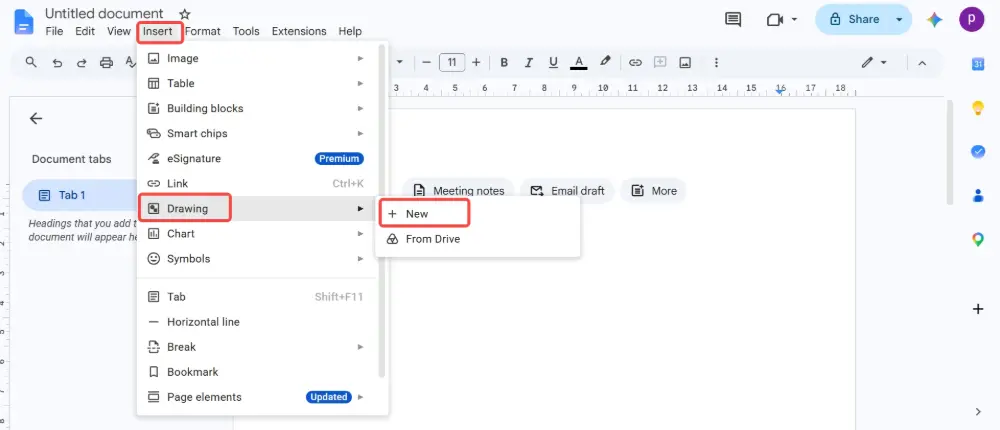Hide the side panel with the chevron

(x=978, y=411)
